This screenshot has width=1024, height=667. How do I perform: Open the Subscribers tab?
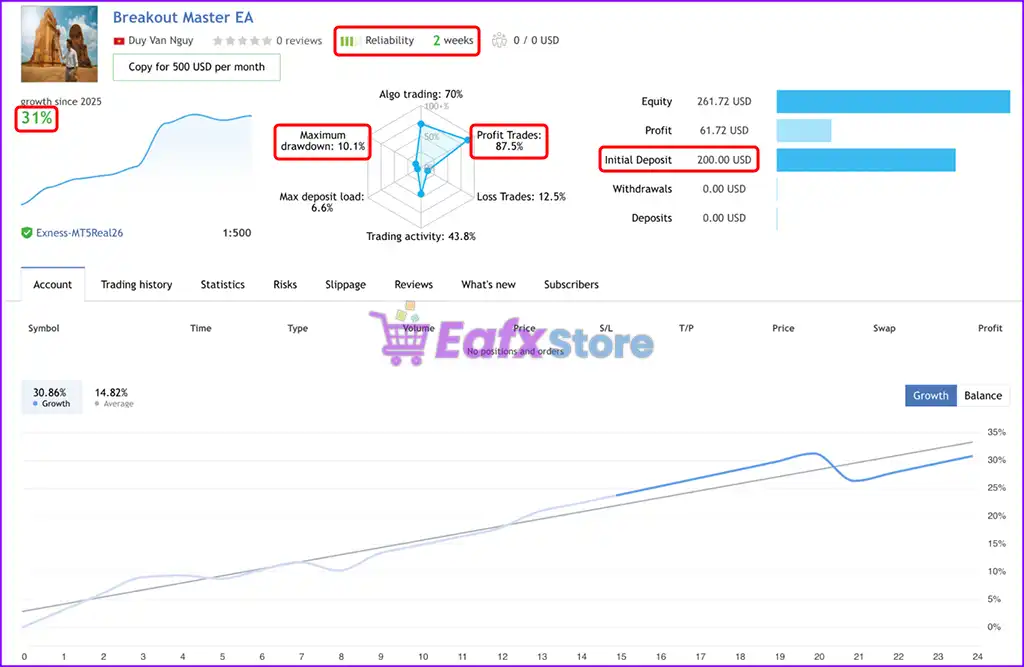571,285
